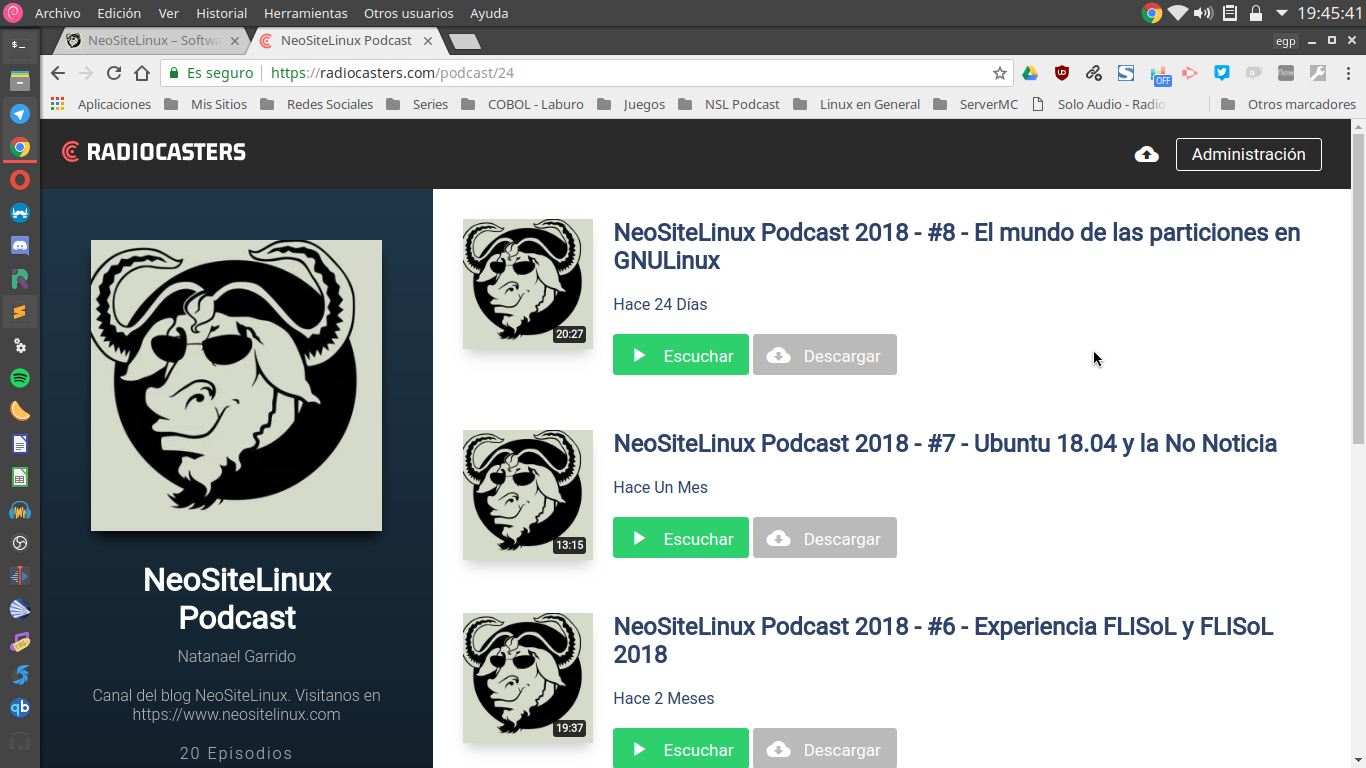Bookmark this page with the star icon
Screen dimensions: 1366x768
[999, 73]
